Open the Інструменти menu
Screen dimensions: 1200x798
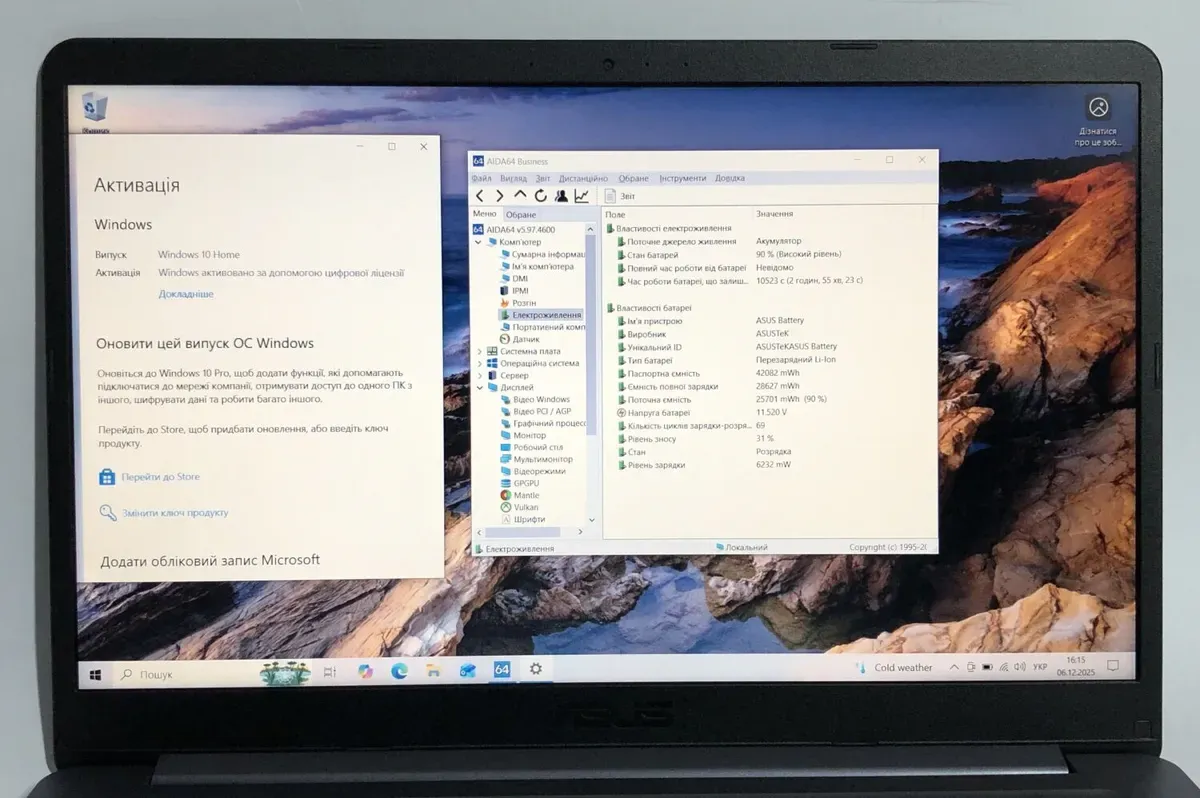(x=682, y=178)
